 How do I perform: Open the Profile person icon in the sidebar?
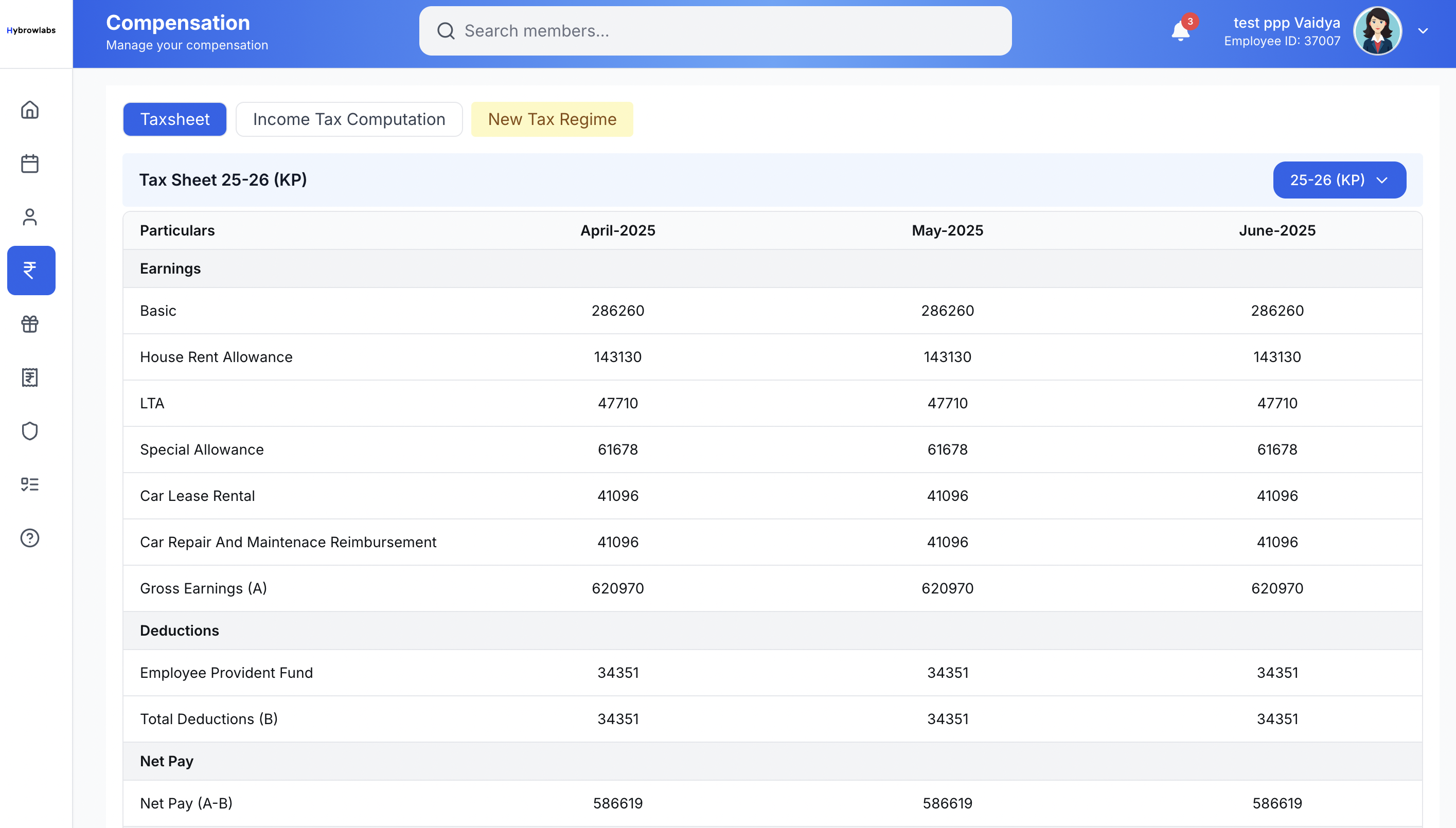(29, 217)
